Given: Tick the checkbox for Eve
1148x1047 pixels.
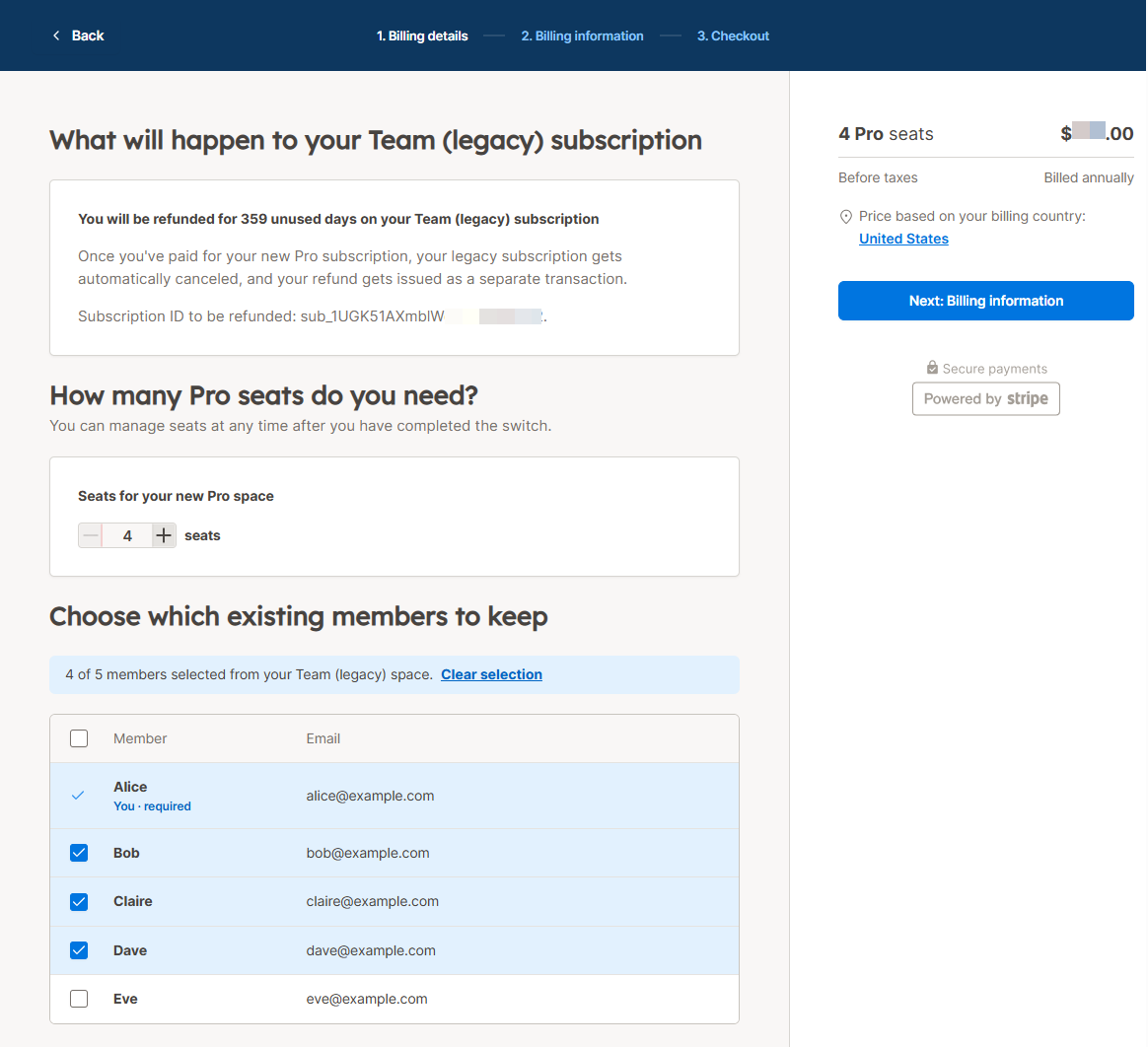Looking at the screenshot, I should pyautogui.click(x=79, y=999).
